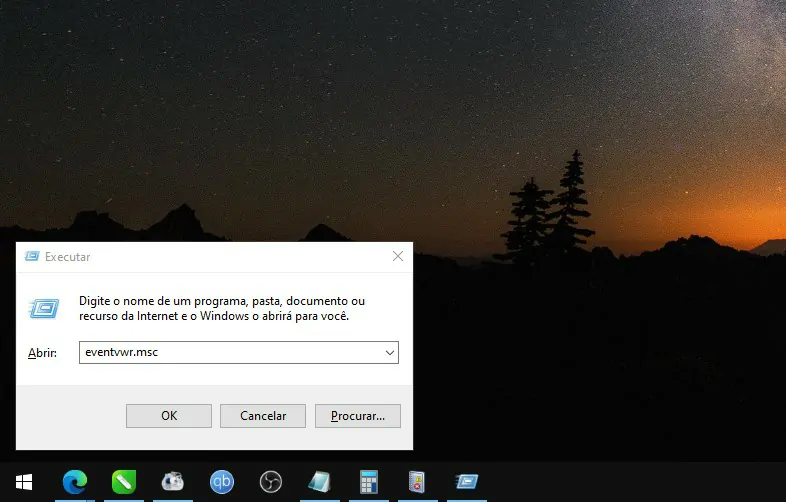This screenshot has height=502, width=786.
Task: Open file browser with Procurar button
Action: click(357, 416)
